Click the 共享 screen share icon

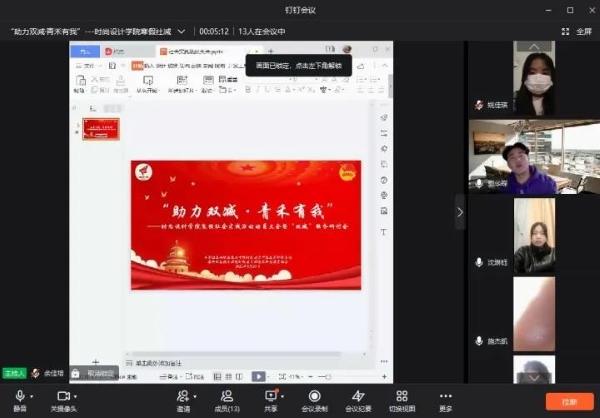(x=271, y=397)
